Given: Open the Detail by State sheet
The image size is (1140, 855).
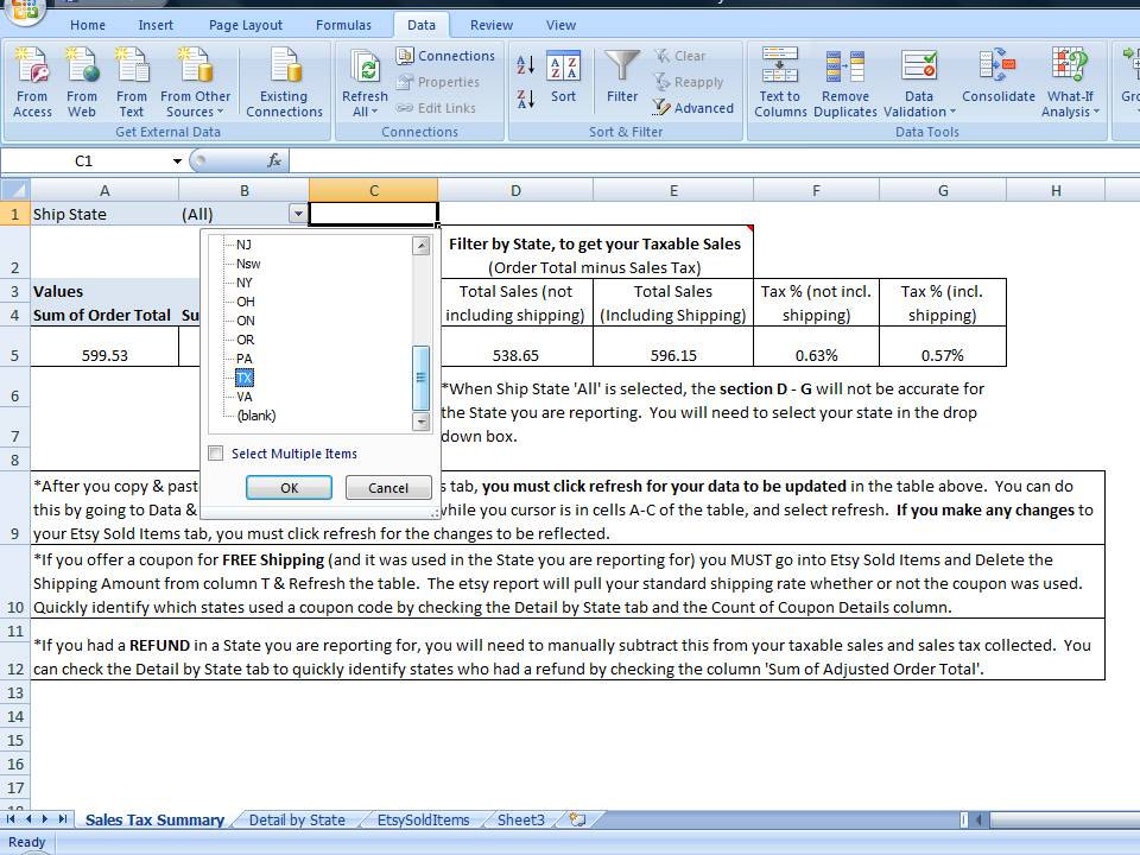Looking at the screenshot, I should click(297, 819).
